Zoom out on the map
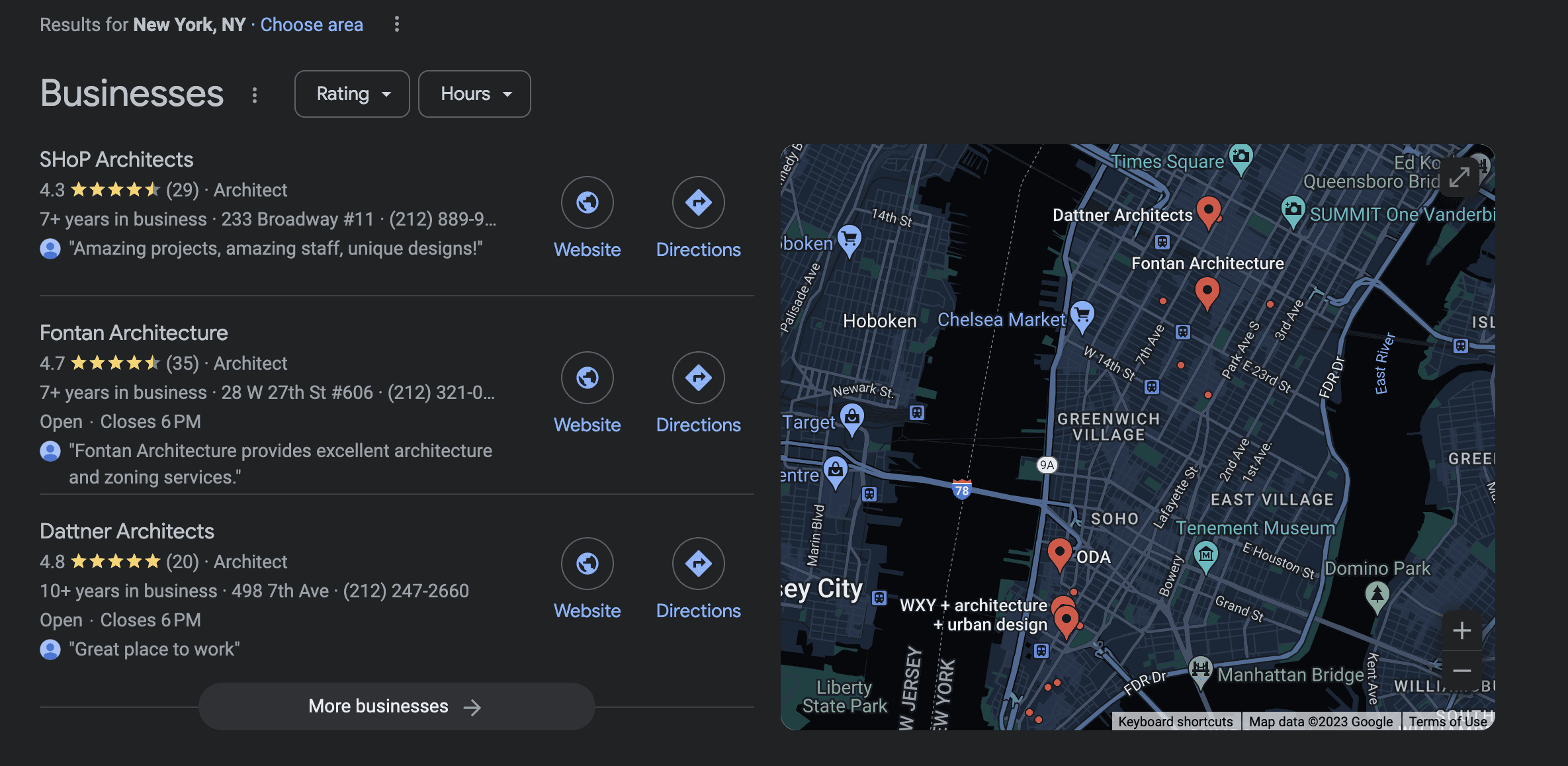 pos(1461,671)
